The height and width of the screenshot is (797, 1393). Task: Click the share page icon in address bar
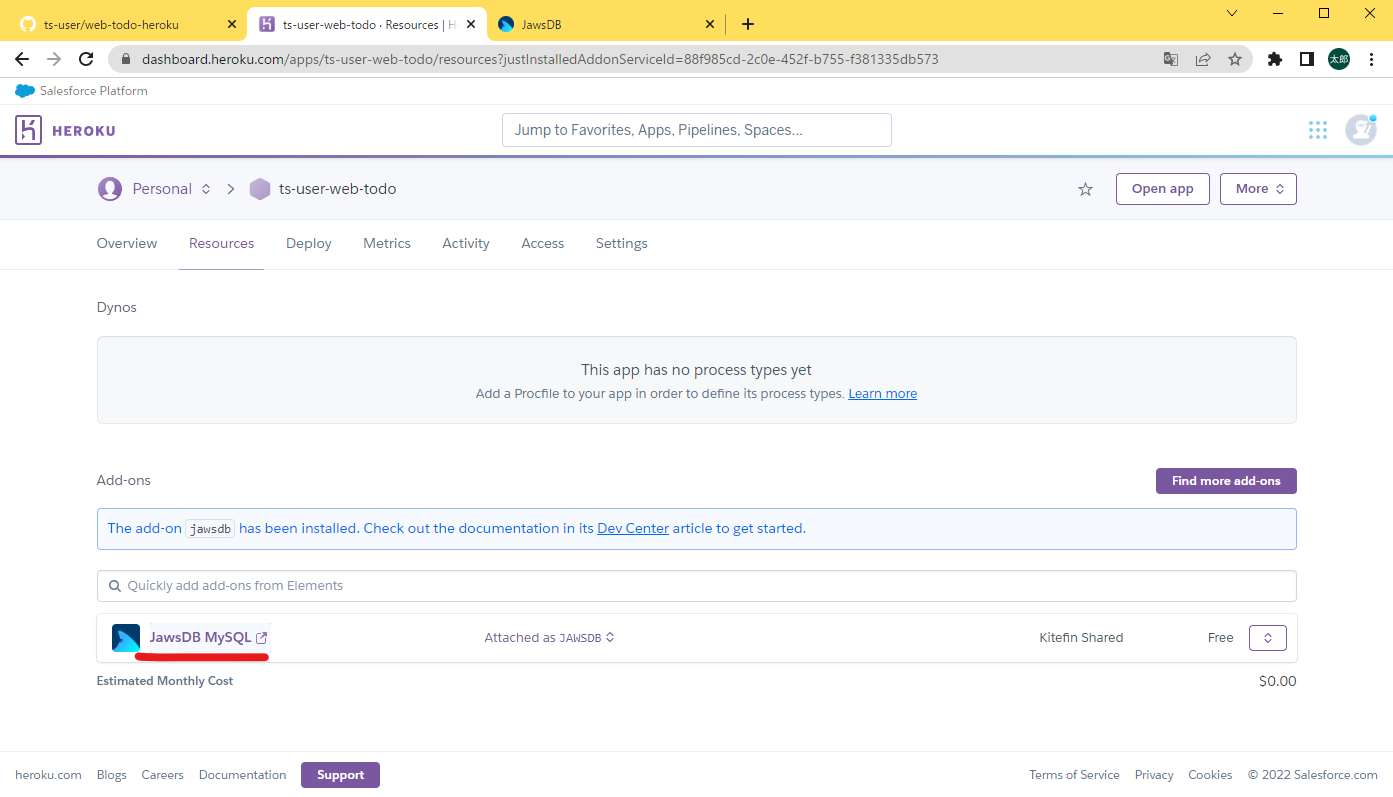coord(1203,59)
